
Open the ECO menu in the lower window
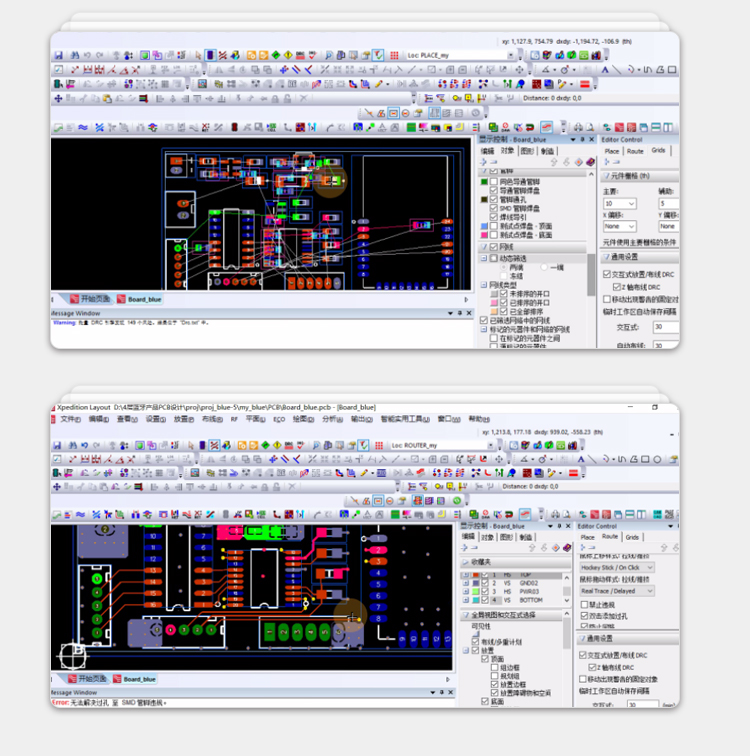click(279, 419)
